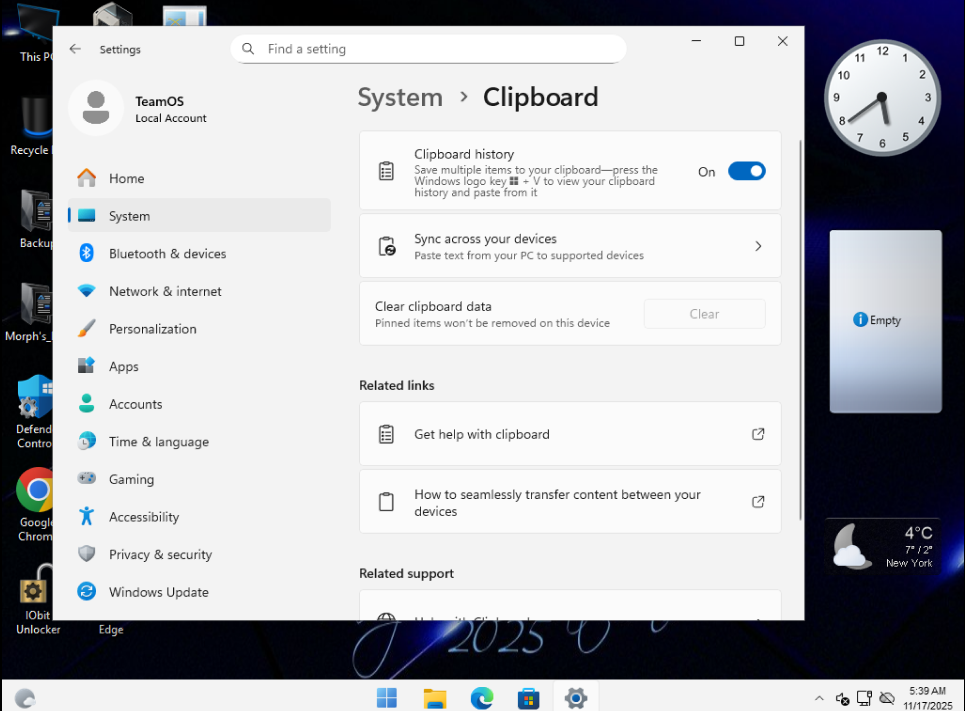The height and width of the screenshot is (711, 965).
Task: Click the Gaming controller icon
Action: pyautogui.click(x=87, y=479)
